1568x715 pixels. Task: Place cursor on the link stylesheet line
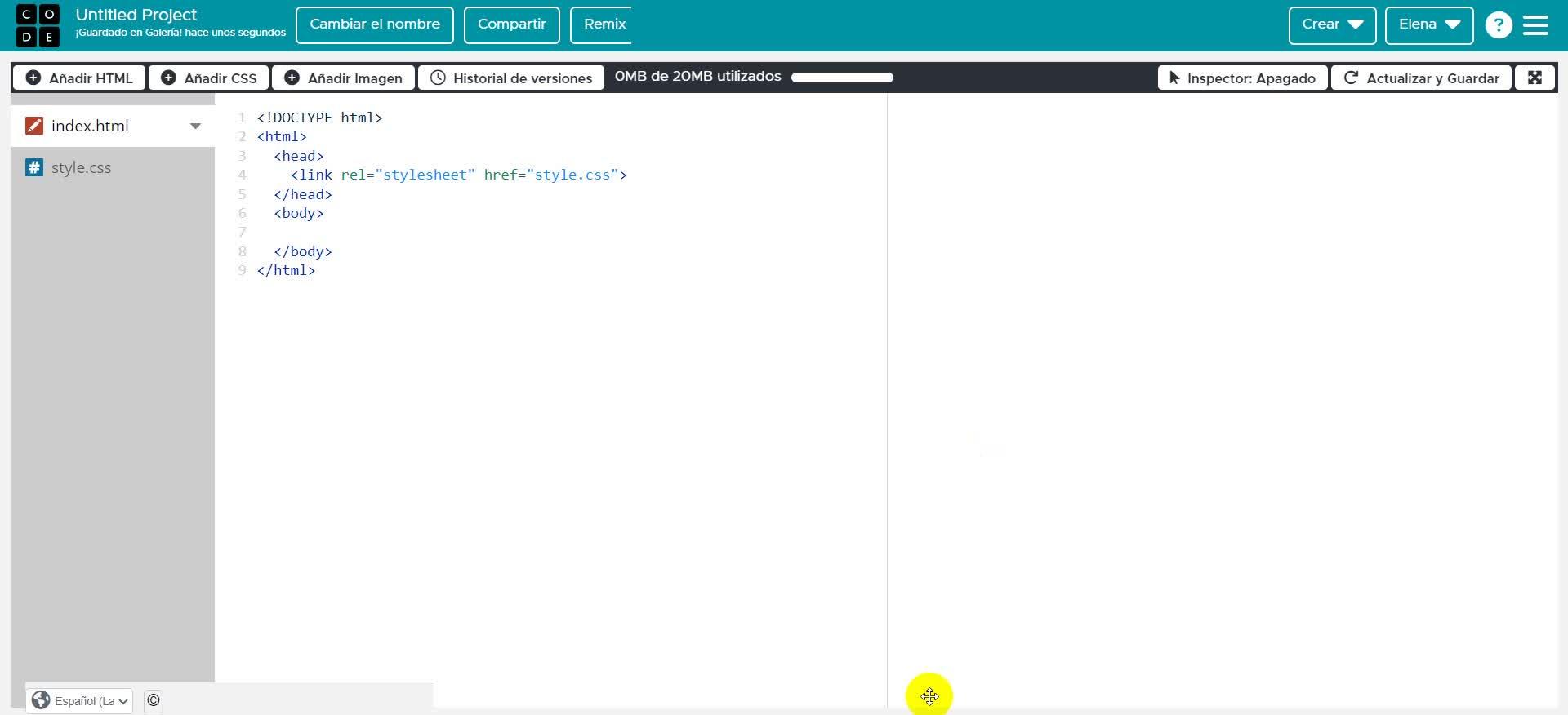(459, 175)
